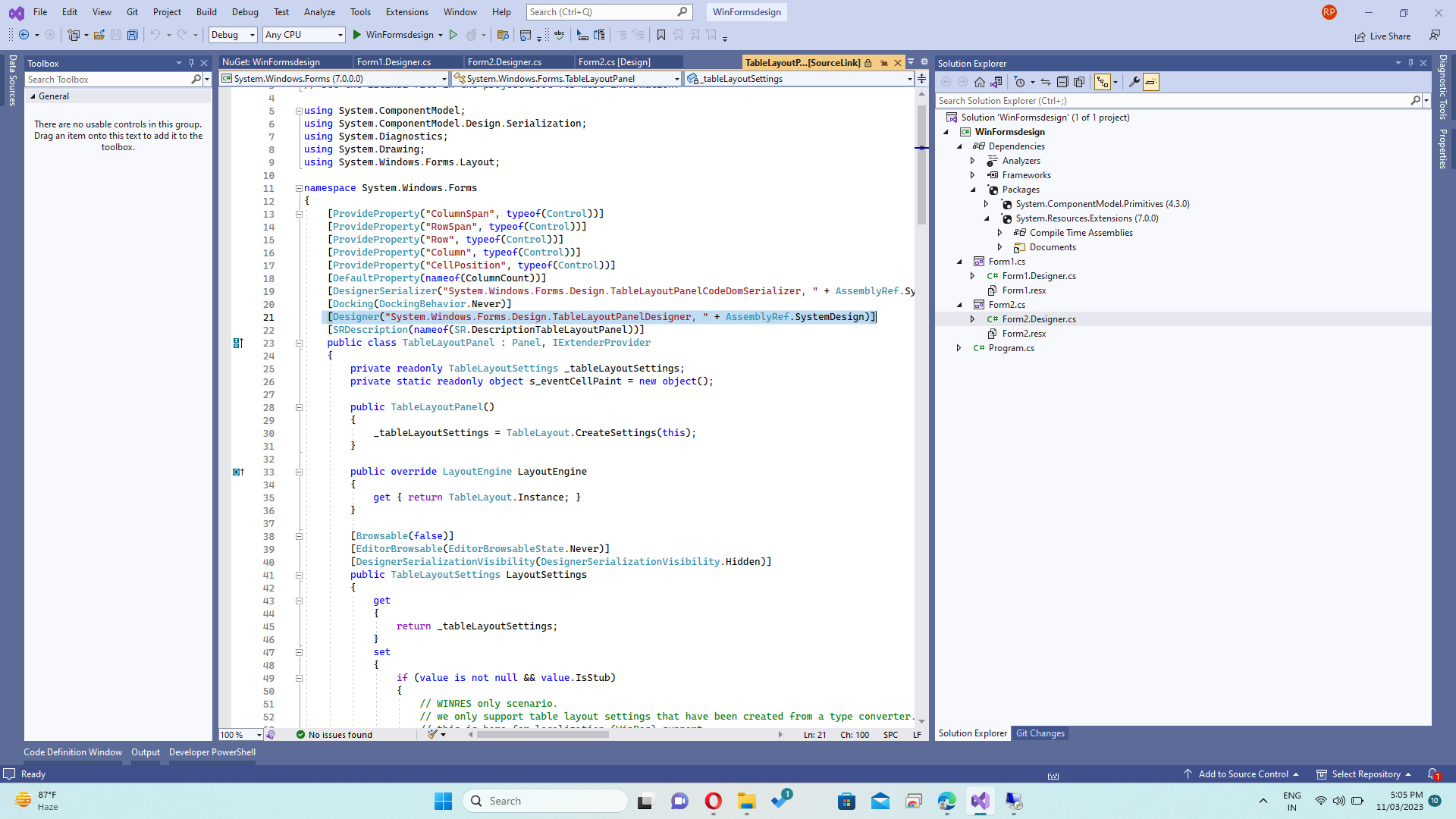Click the inheritance margin icon on line 23
Screen dimensions: 1456x819
(238, 344)
